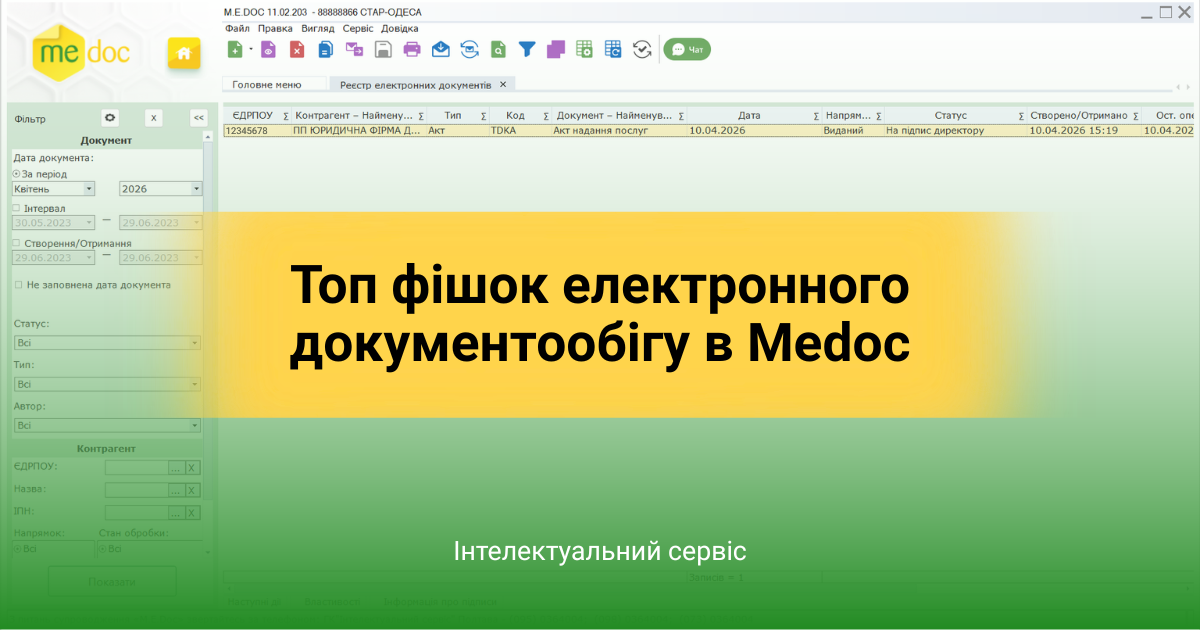The width and height of the screenshot is (1200, 630).
Task: Open the Правка menu
Action: coord(275,28)
